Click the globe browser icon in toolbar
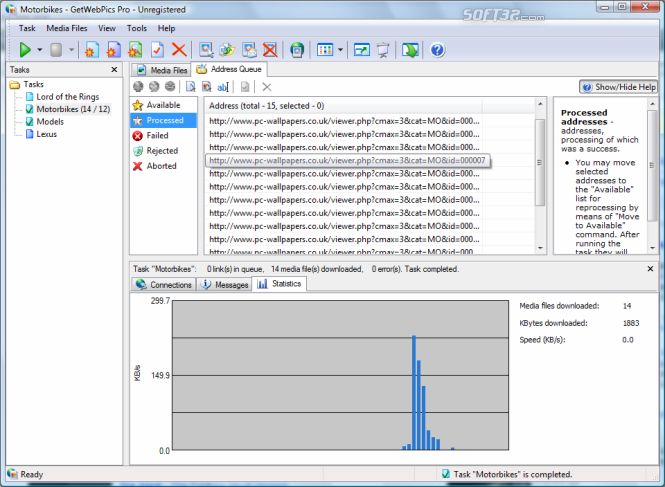 pos(297,50)
